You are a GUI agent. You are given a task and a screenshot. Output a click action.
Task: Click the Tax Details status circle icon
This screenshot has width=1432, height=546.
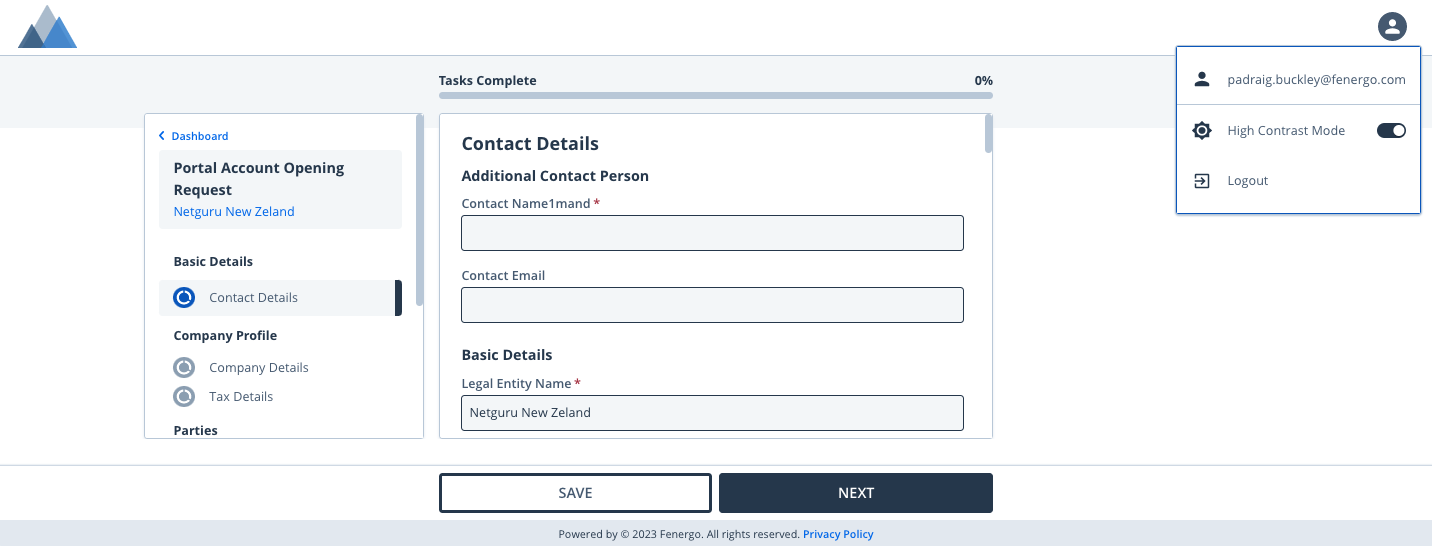click(184, 396)
